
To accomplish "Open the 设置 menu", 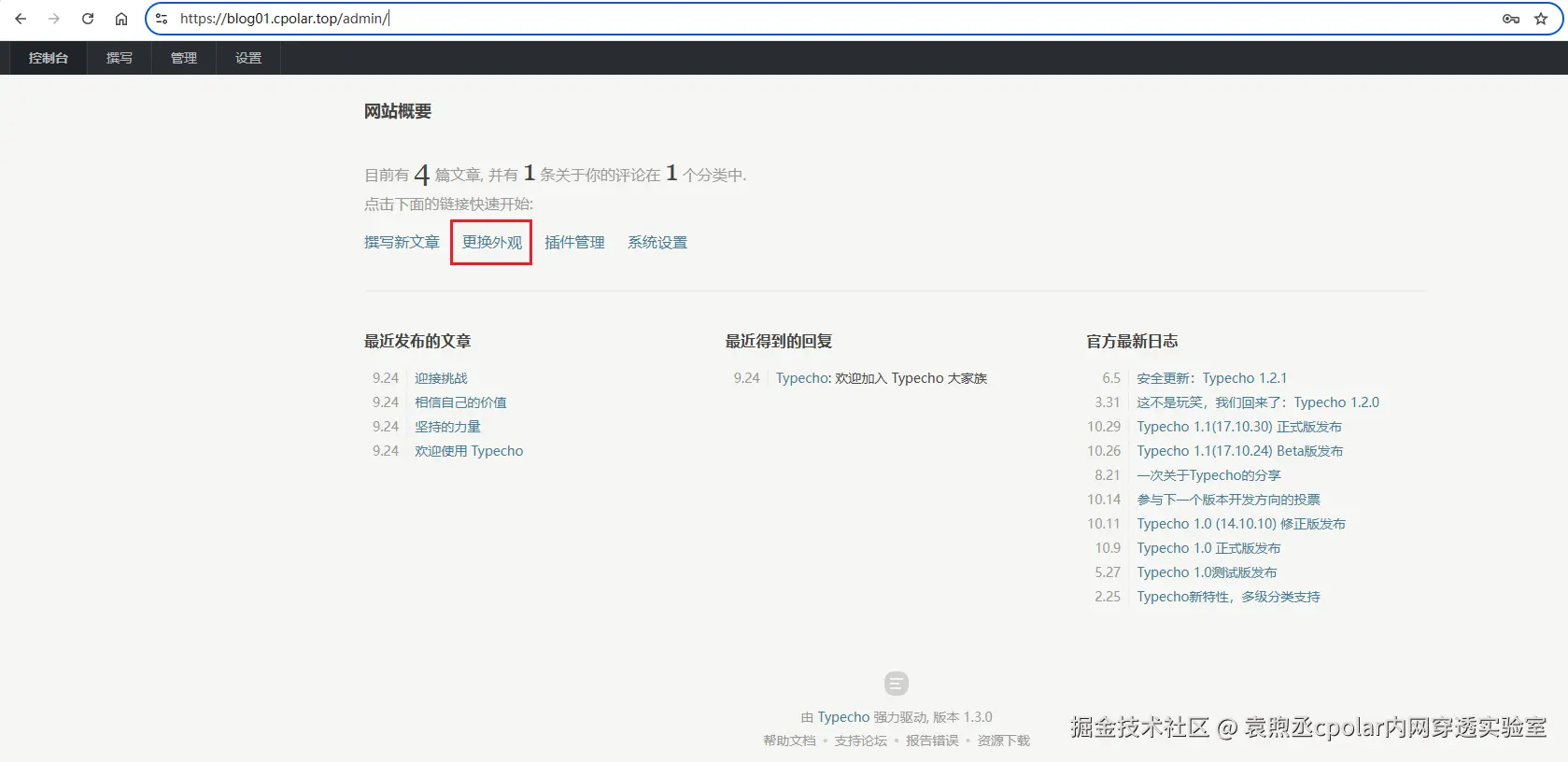I will tap(248, 58).
